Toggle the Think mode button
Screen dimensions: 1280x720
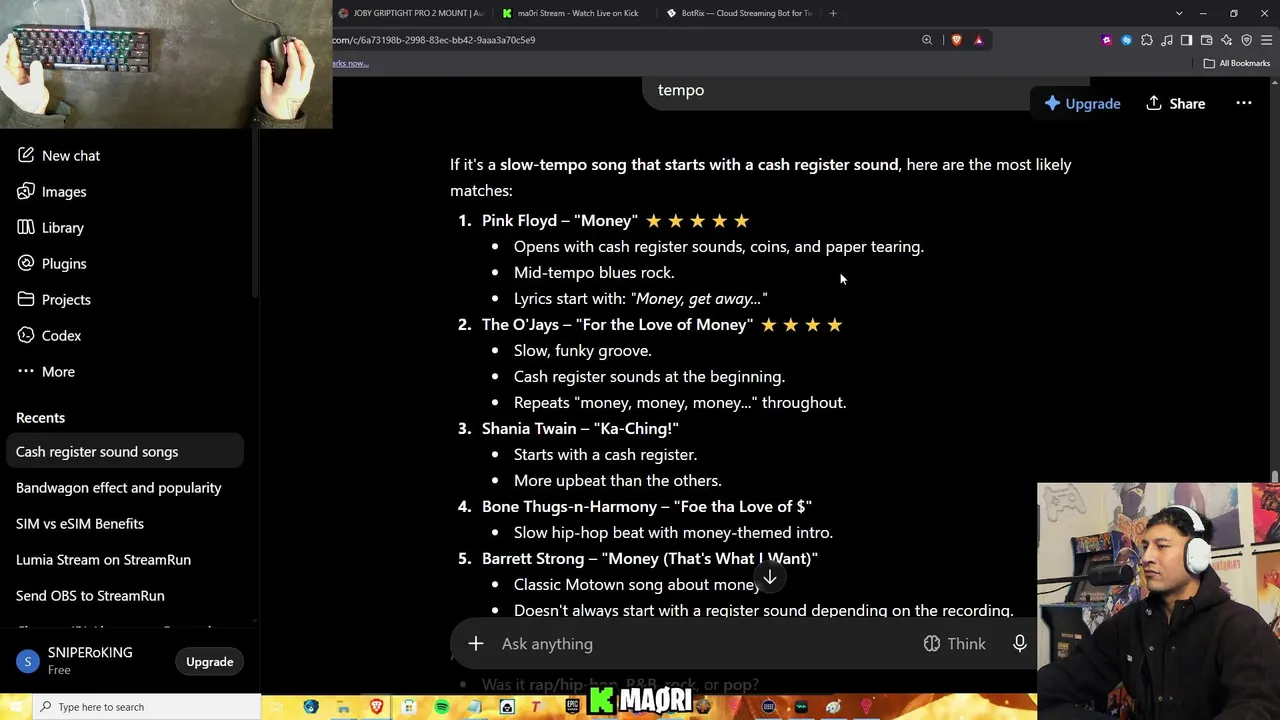[x=955, y=644]
